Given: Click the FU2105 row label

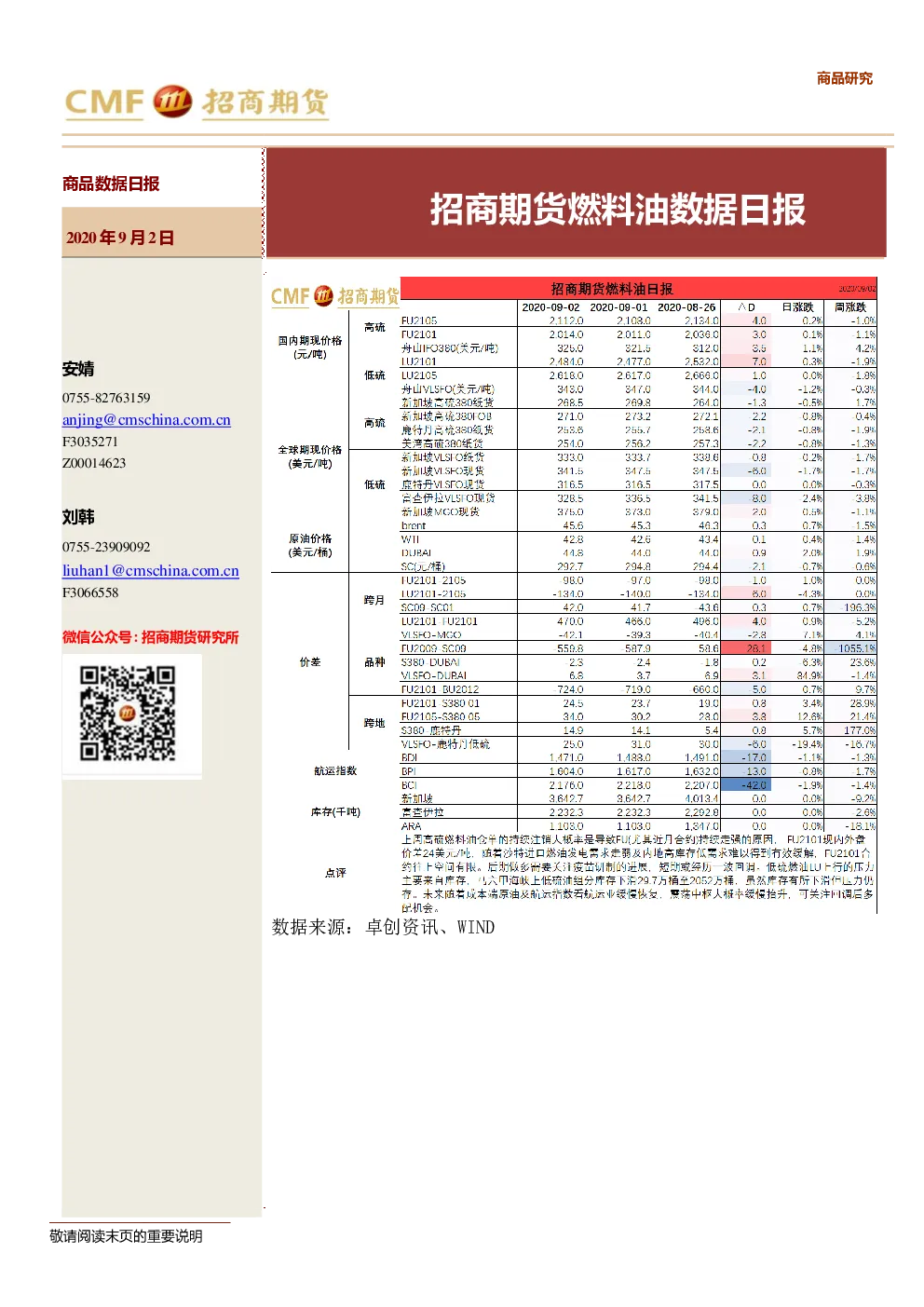Looking at the screenshot, I should 419,320.
